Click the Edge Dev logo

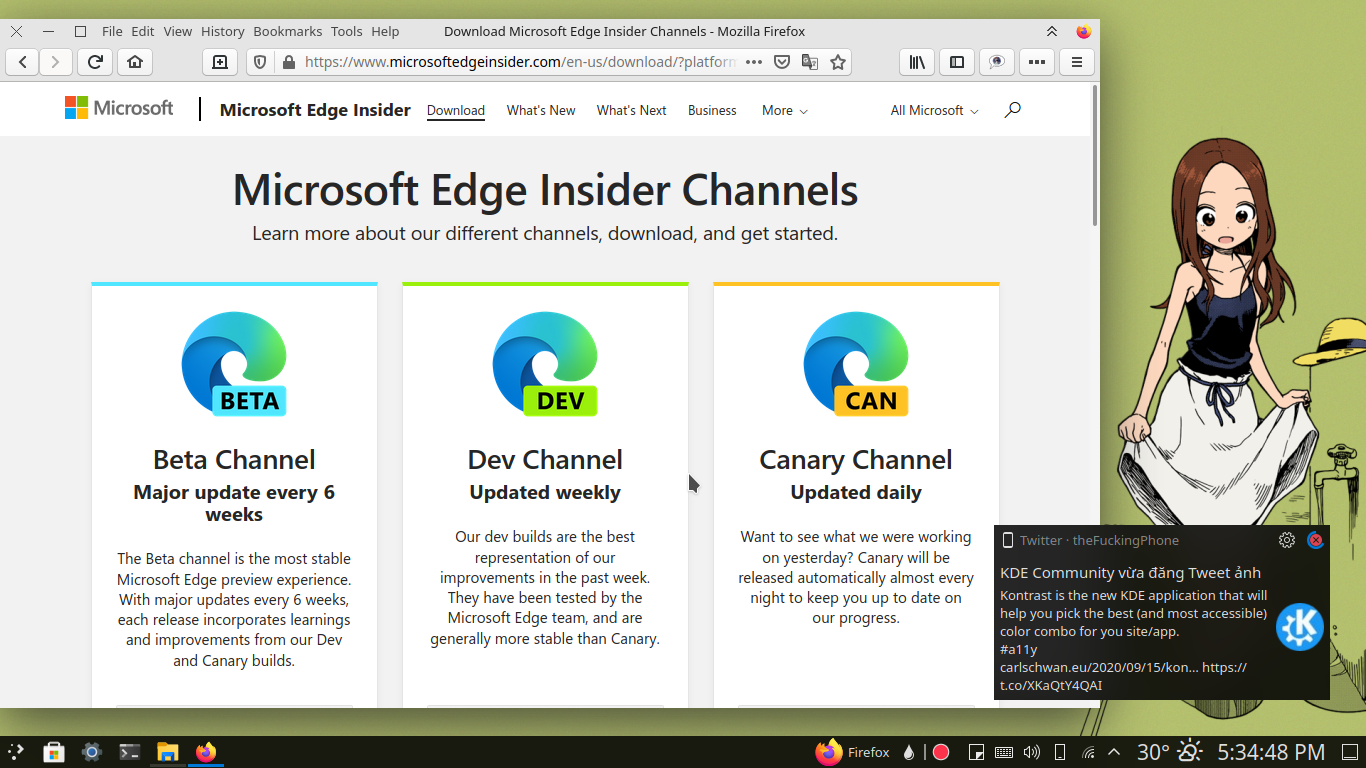point(546,364)
